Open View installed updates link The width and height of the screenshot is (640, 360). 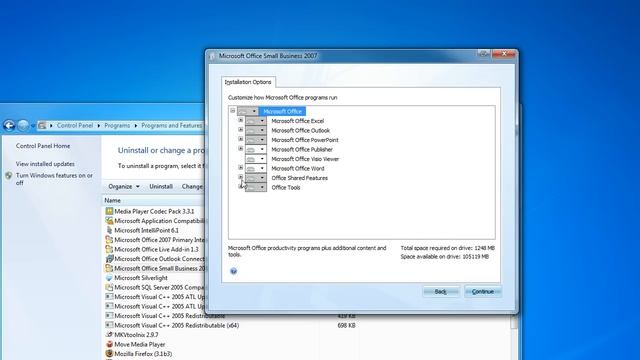click(x=45, y=164)
